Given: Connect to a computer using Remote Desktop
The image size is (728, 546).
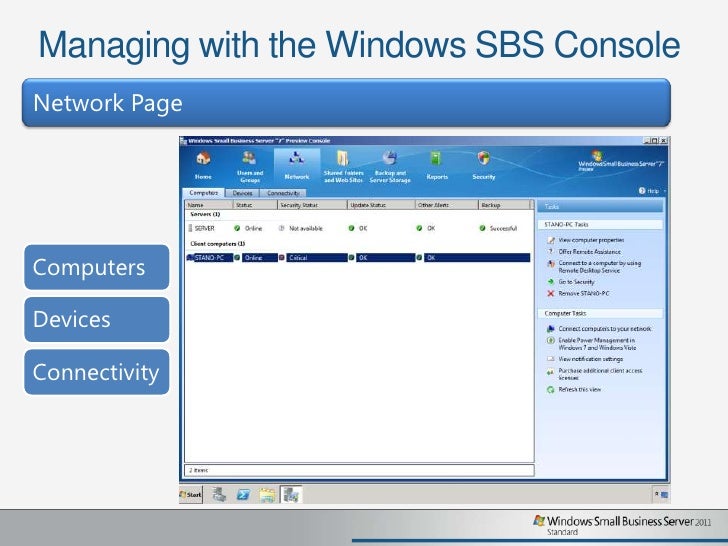Looking at the screenshot, I should (x=599, y=266).
